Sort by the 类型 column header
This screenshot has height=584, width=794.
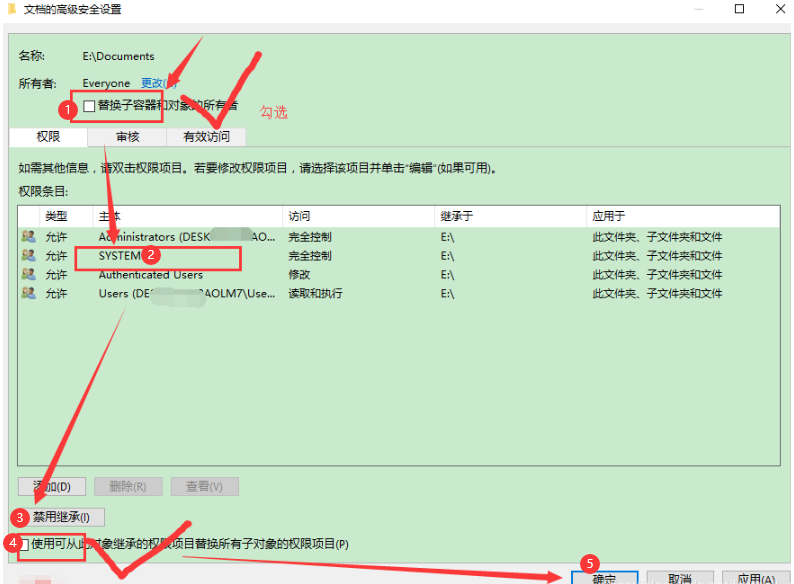pyautogui.click(x=66, y=216)
